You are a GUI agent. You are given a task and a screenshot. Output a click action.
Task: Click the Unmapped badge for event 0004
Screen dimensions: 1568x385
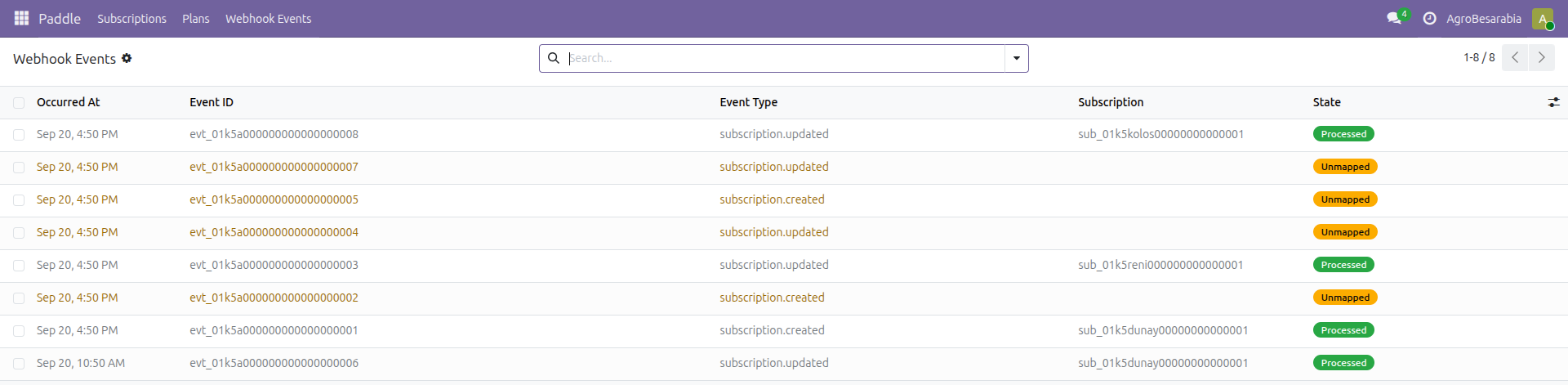[1345, 232]
